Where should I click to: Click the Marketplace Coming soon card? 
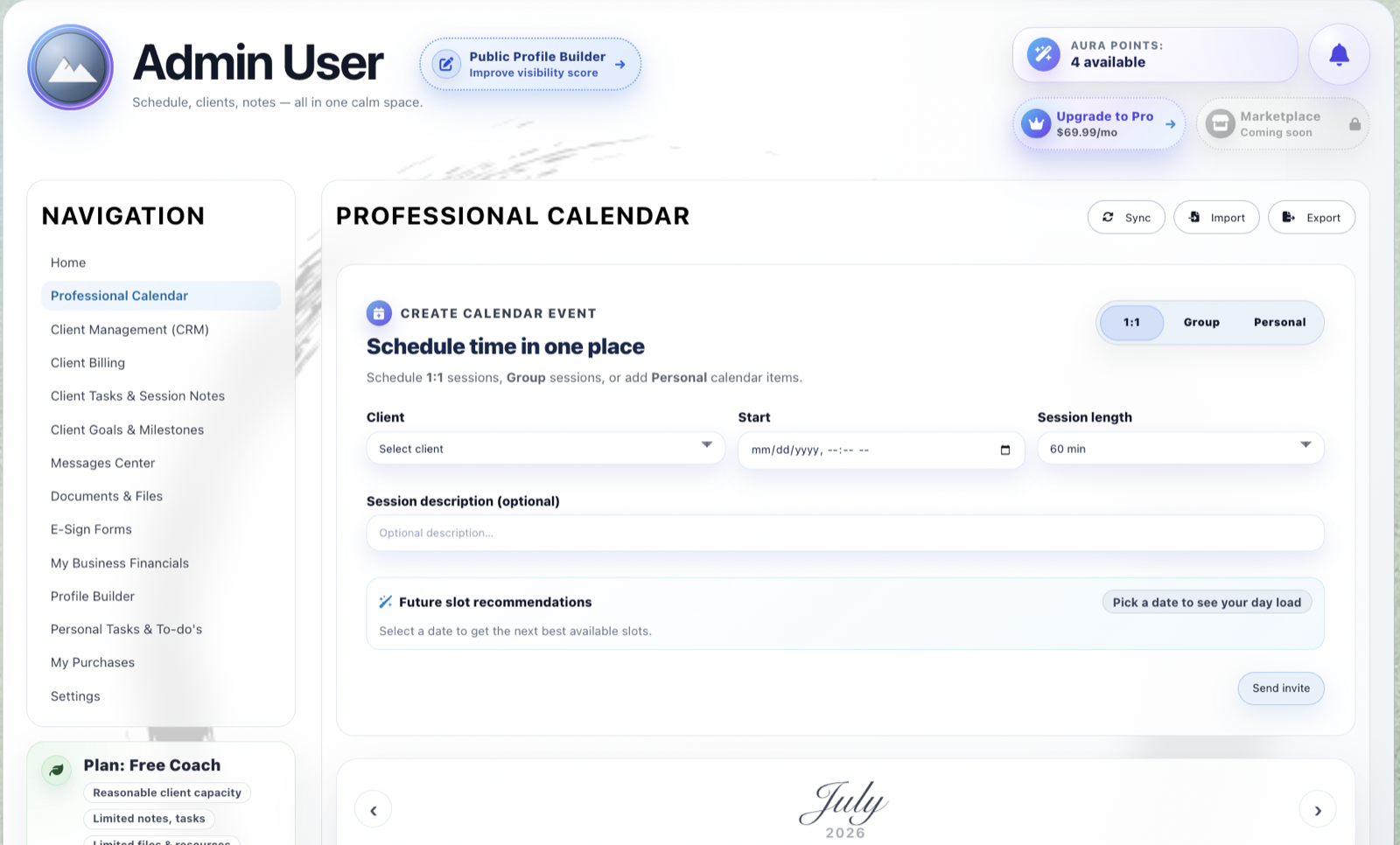(x=1283, y=123)
